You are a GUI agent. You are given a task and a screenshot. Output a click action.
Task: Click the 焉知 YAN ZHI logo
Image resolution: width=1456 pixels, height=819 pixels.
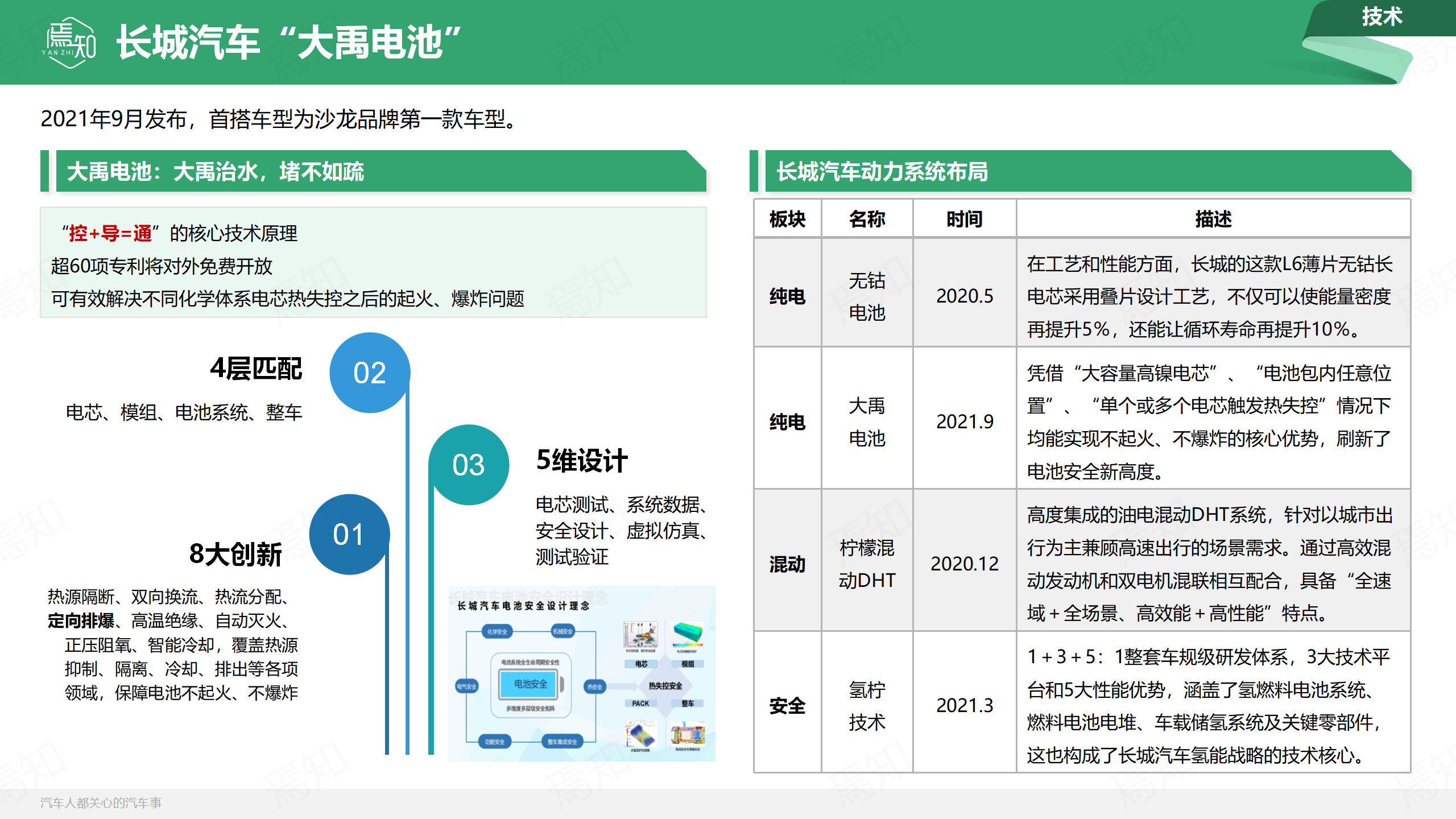point(69,43)
